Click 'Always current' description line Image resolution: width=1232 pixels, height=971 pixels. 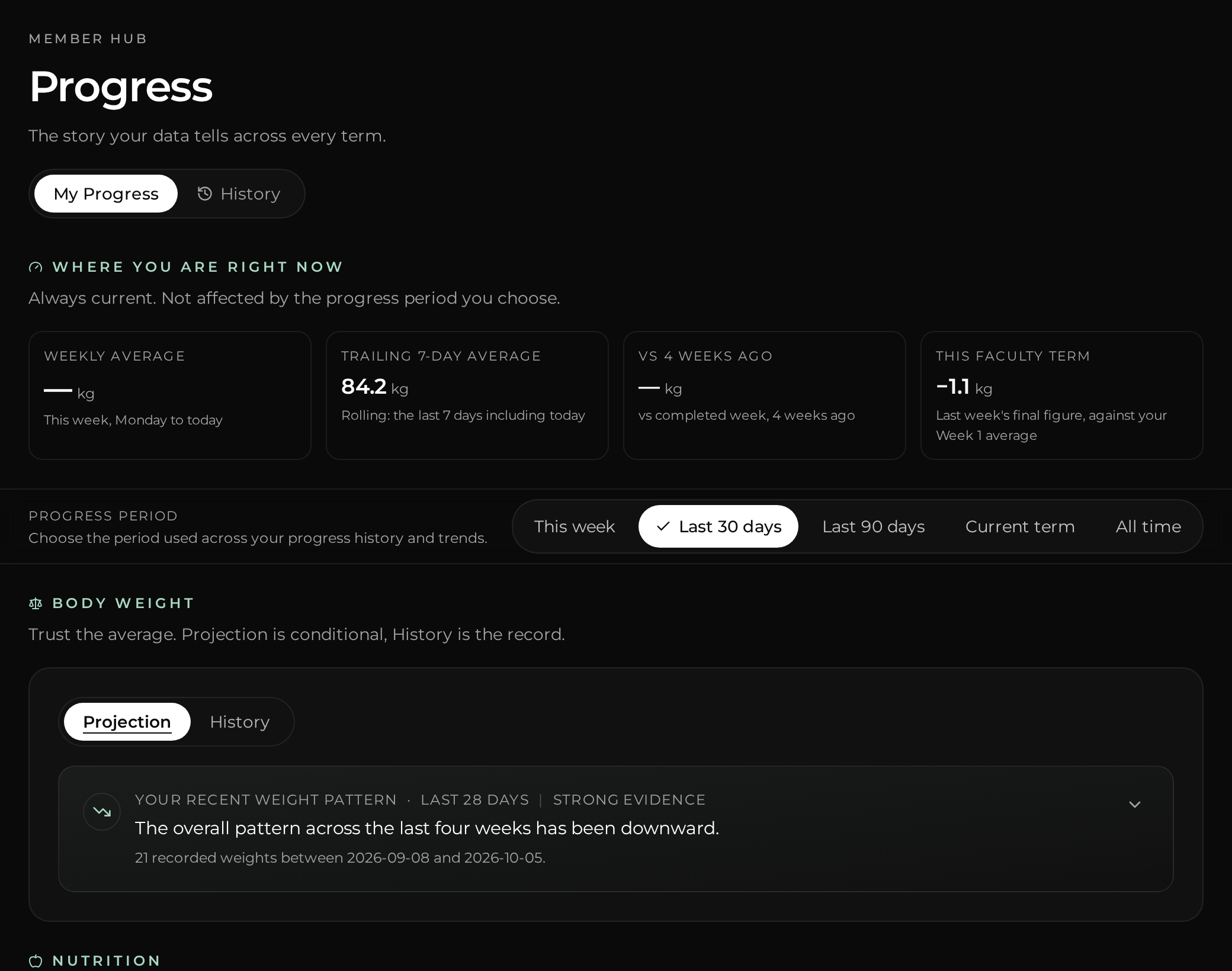pyautogui.click(x=294, y=298)
